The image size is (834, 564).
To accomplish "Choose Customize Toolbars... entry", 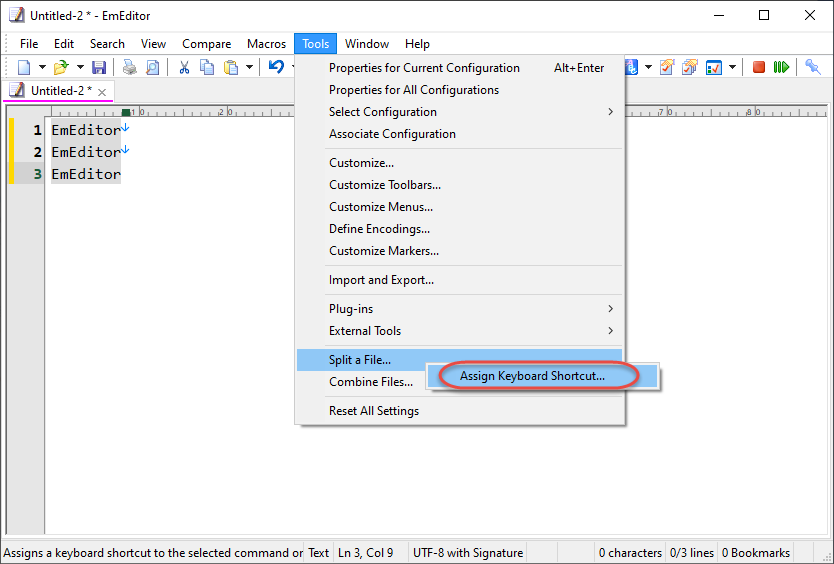I will (460, 185).
